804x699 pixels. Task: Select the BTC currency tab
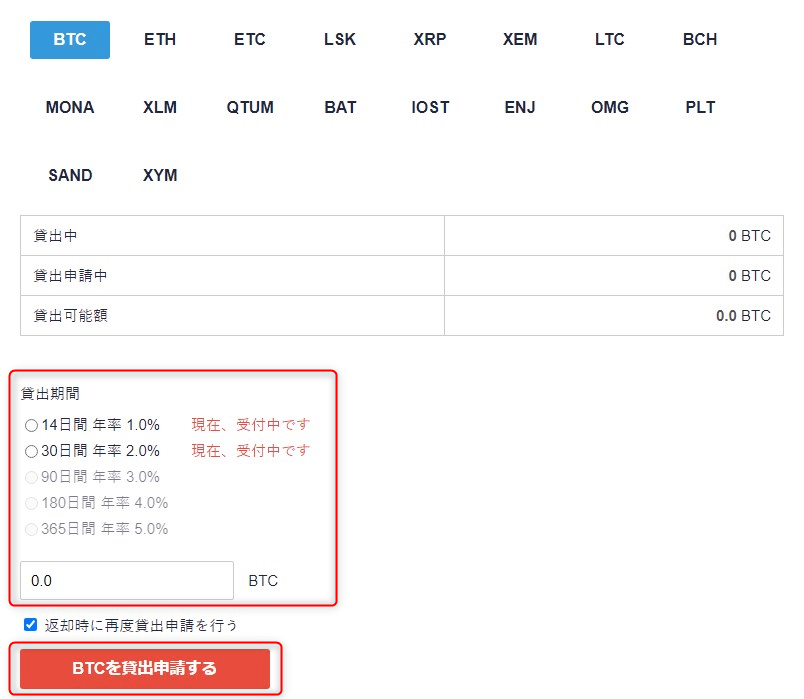[70, 39]
